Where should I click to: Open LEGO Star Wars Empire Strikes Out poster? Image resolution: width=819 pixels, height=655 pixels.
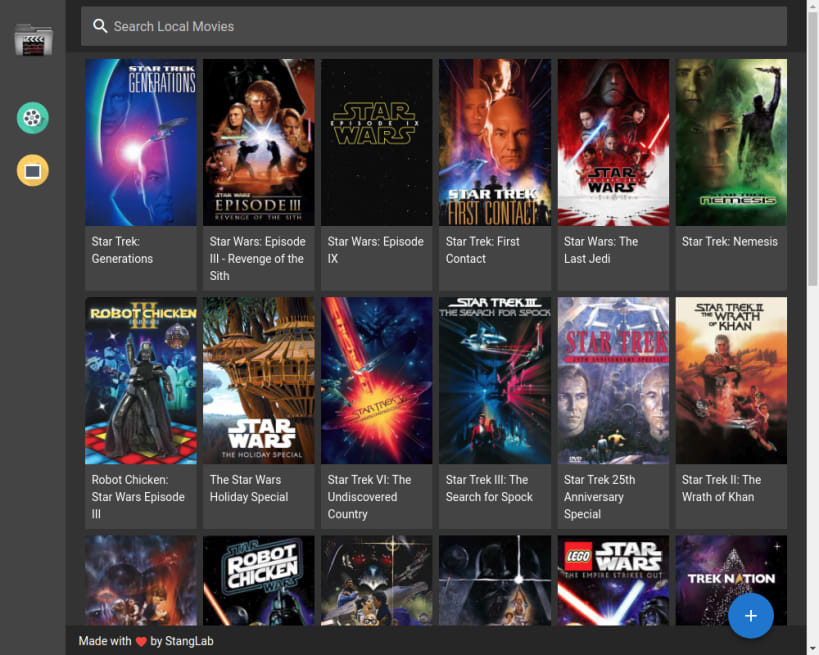click(x=613, y=580)
